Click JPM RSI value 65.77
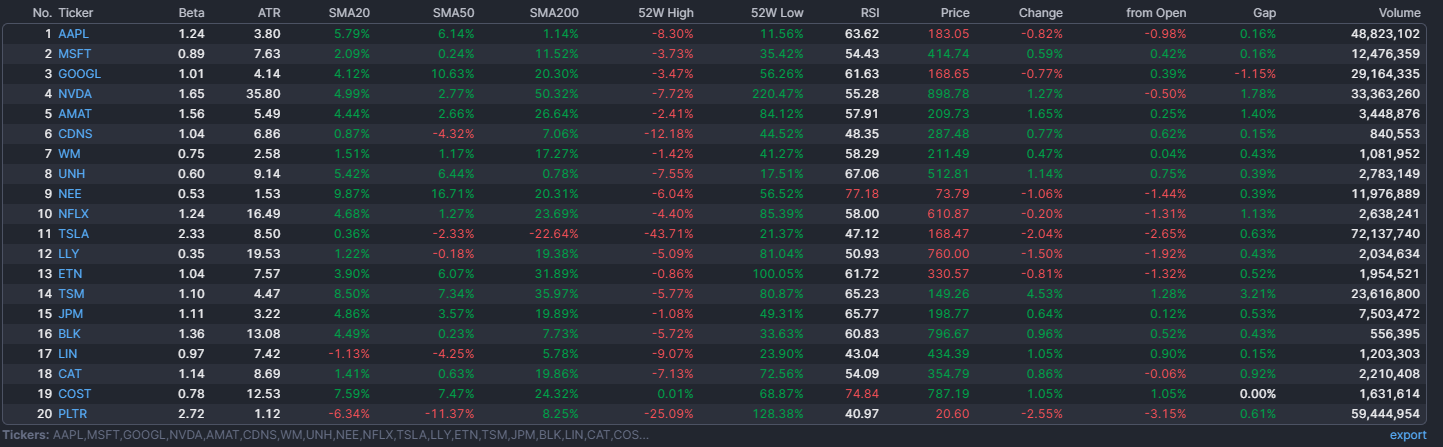1443x447 pixels. 862,314
